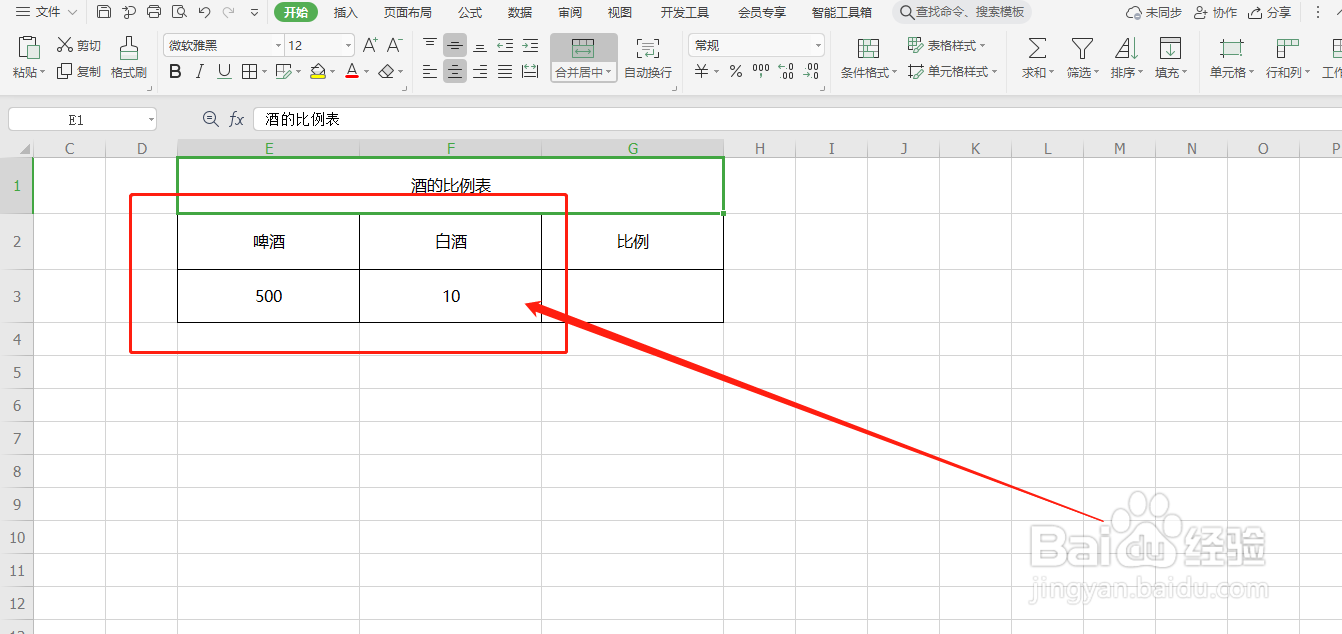Switch to the 公式 tab

470,12
